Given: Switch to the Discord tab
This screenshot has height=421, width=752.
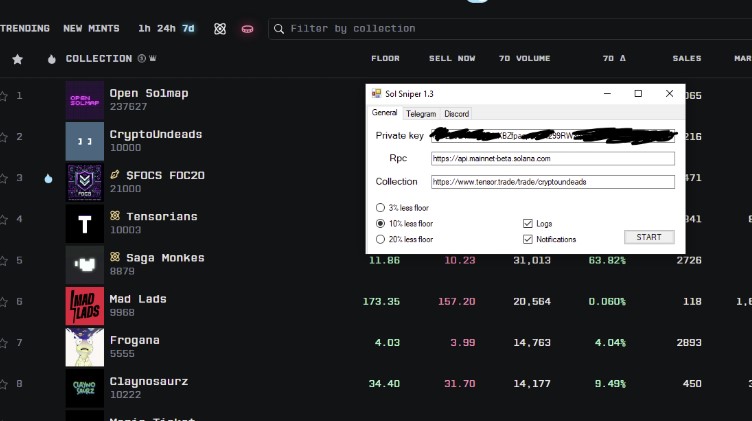Looking at the screenshot, I should pyautogui.click(x=457, y=114).
